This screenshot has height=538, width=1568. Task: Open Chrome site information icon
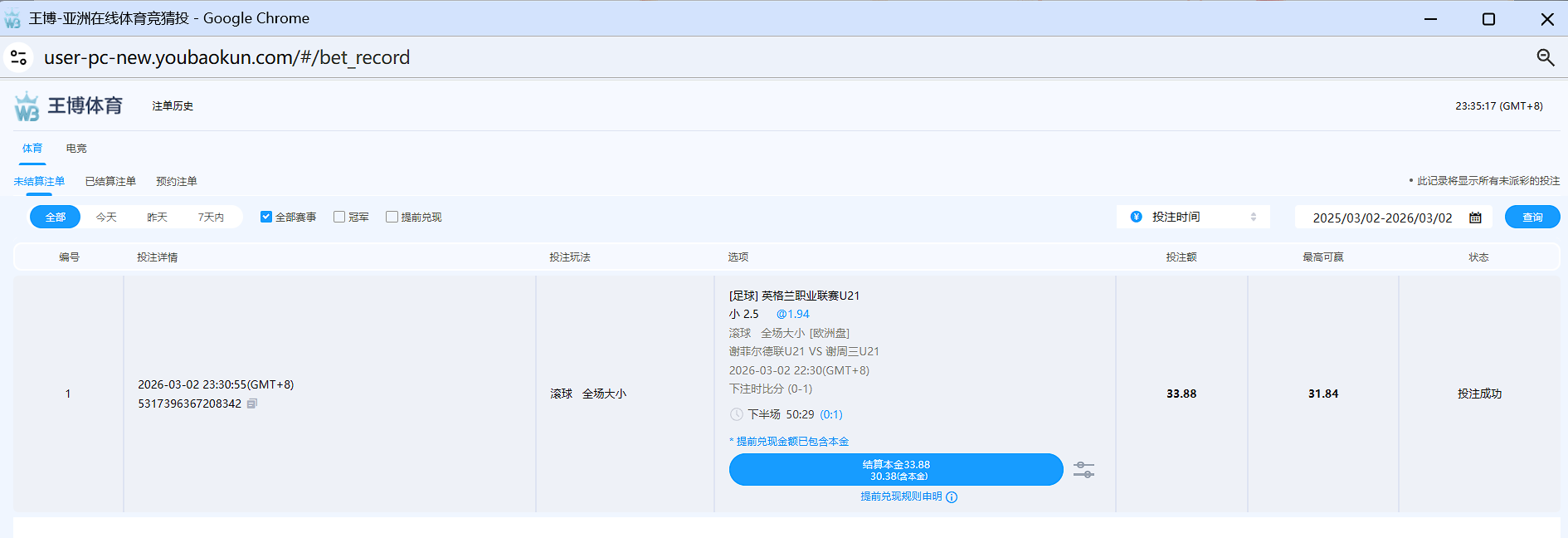coord(18,57)
